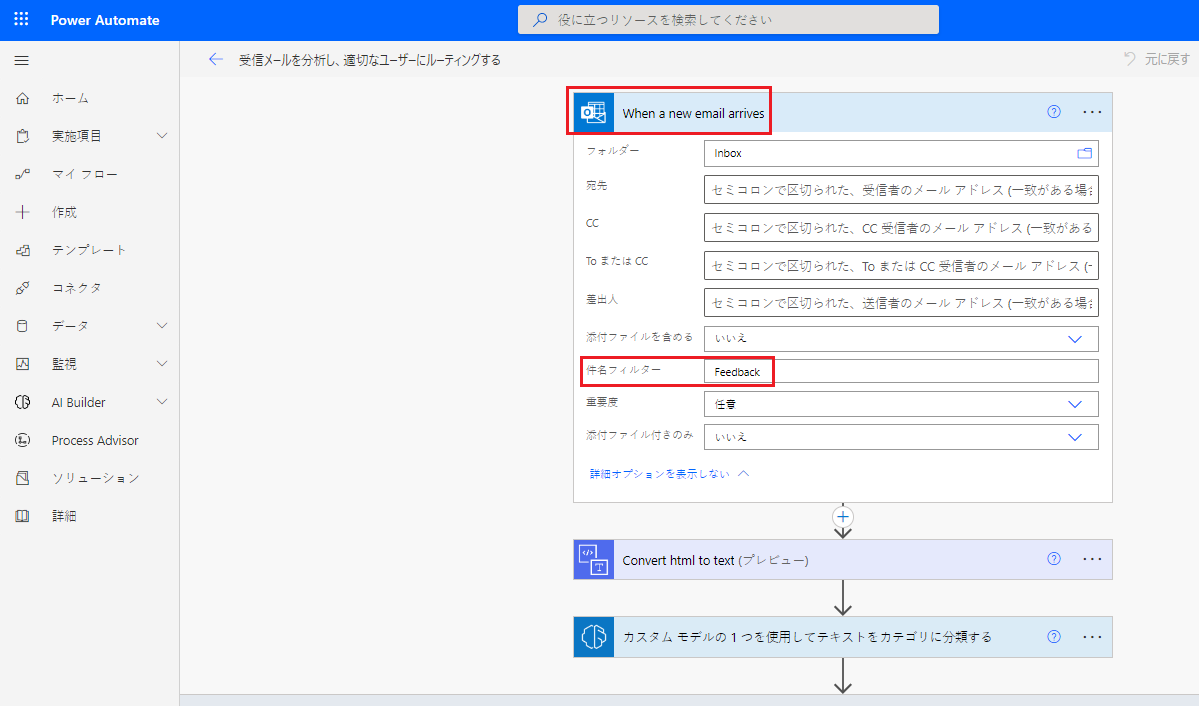Viewport: 1199px width, 706px height.
Task: Open the app launcher waffle icon
Action: [x=21, y=19]
